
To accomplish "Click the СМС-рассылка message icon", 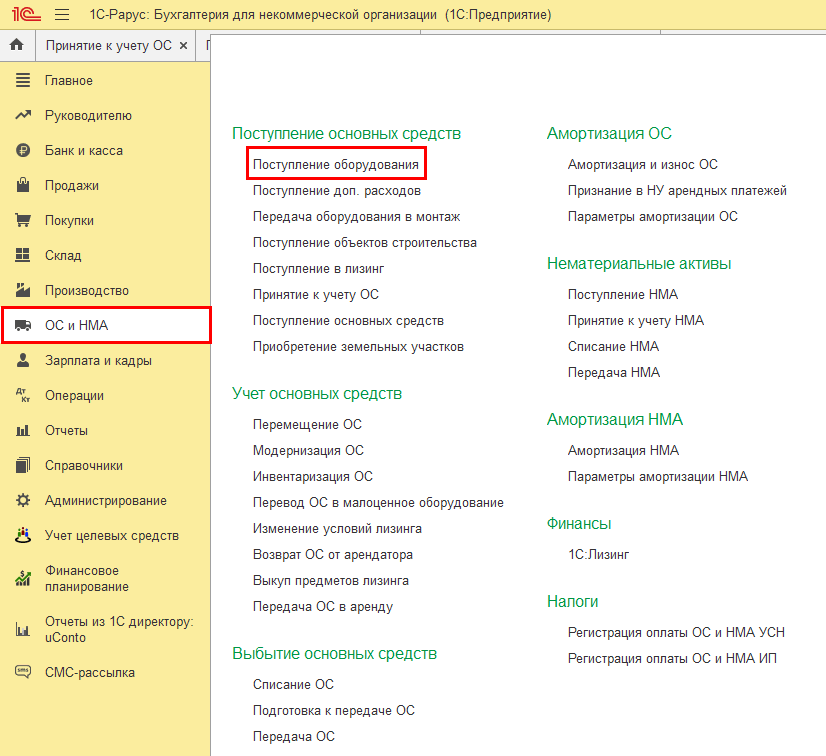I will coord(23,672).
